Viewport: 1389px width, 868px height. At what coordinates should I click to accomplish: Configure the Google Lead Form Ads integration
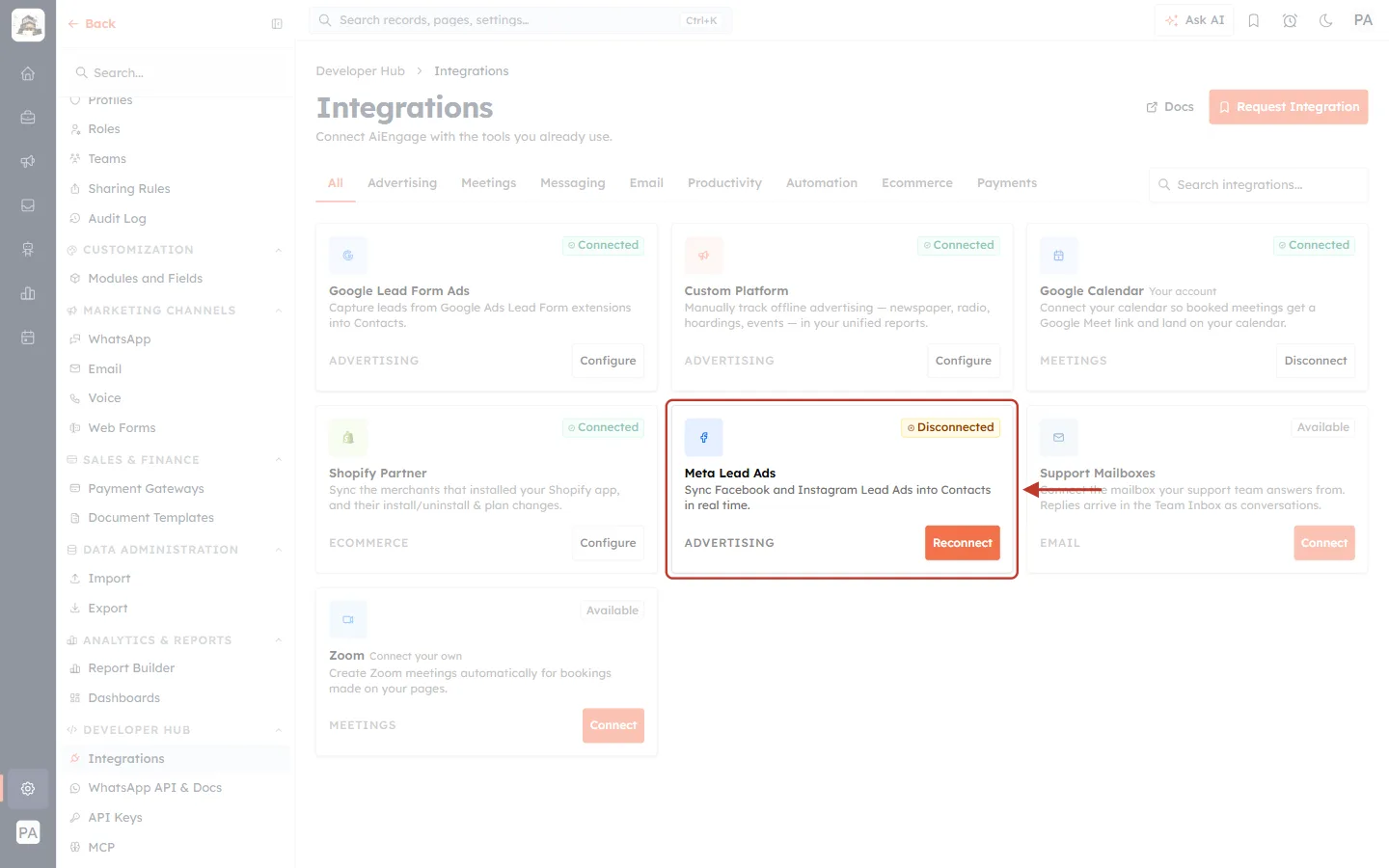pos(608,361)
